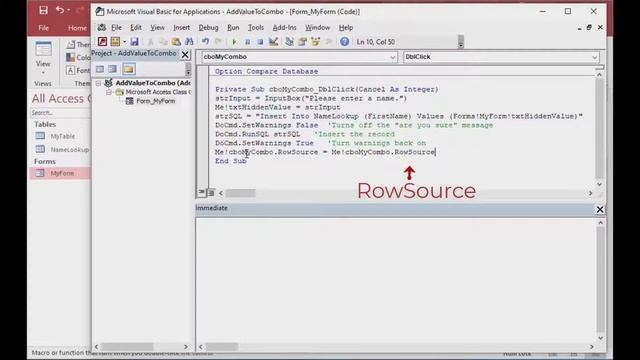This screenshot has height=360, width=640.
Task: Click Access quick-access Undo icon
Action: [60, 10]
